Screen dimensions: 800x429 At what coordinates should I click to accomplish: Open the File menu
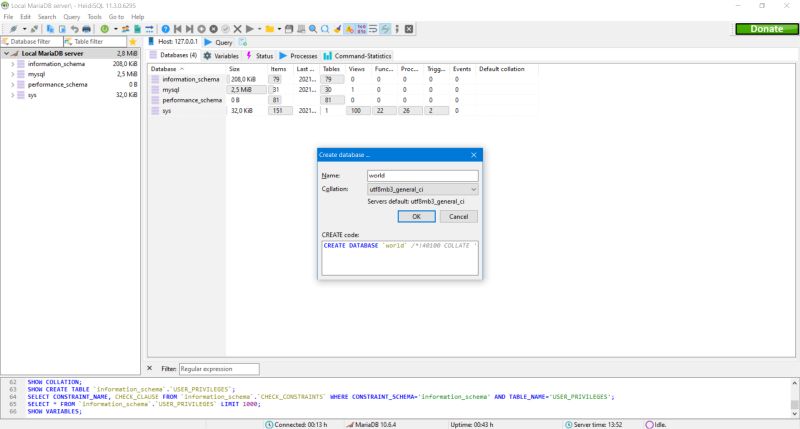click(8, 17)
